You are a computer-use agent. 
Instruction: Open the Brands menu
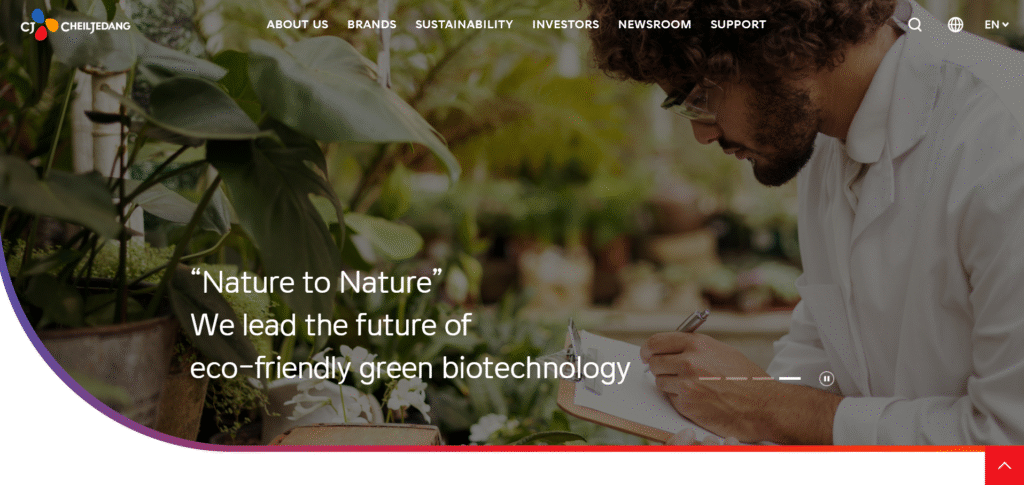(x=372, y=25)
